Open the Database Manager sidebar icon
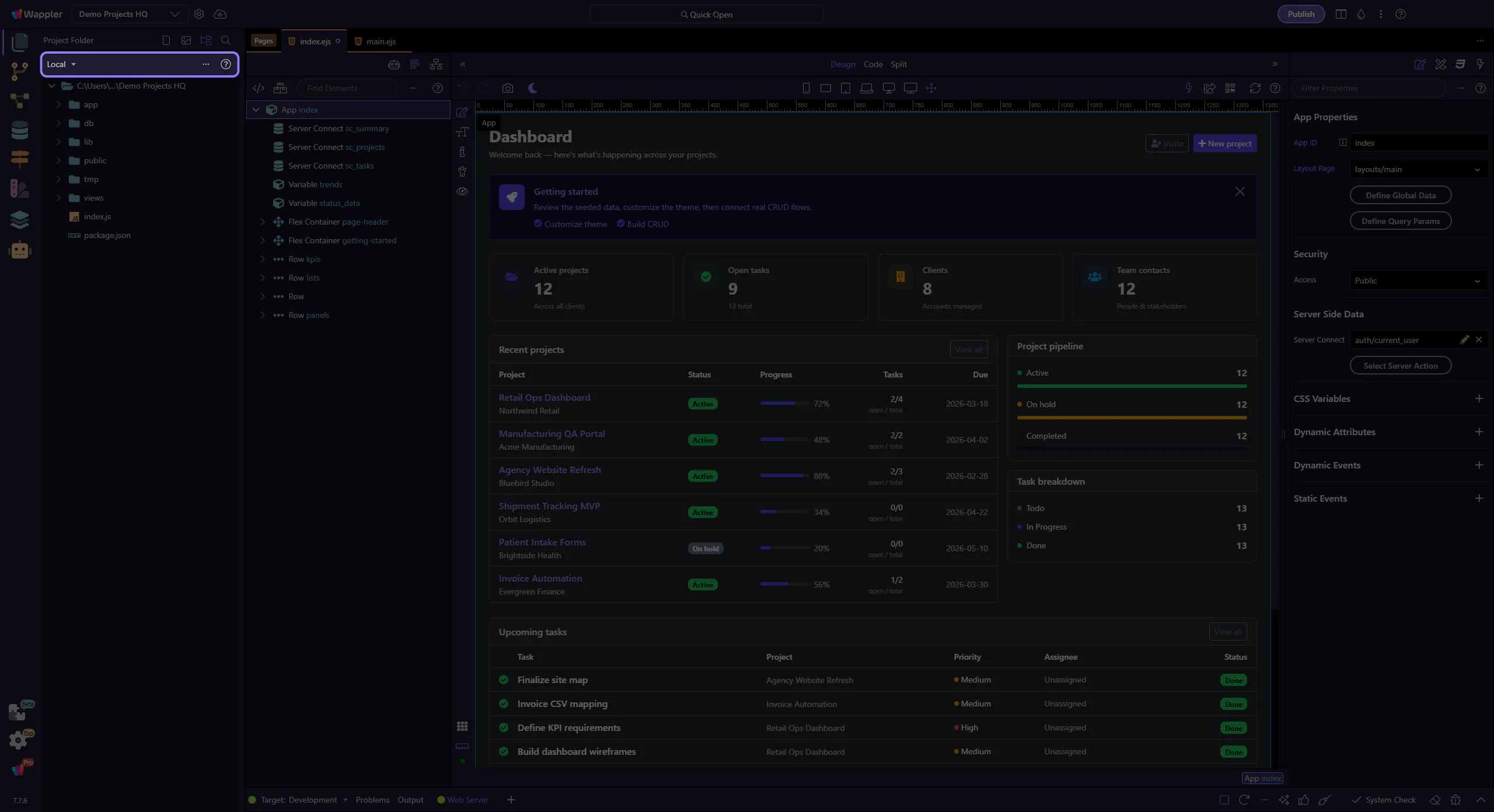1494x812 pixels. point(20,130)
